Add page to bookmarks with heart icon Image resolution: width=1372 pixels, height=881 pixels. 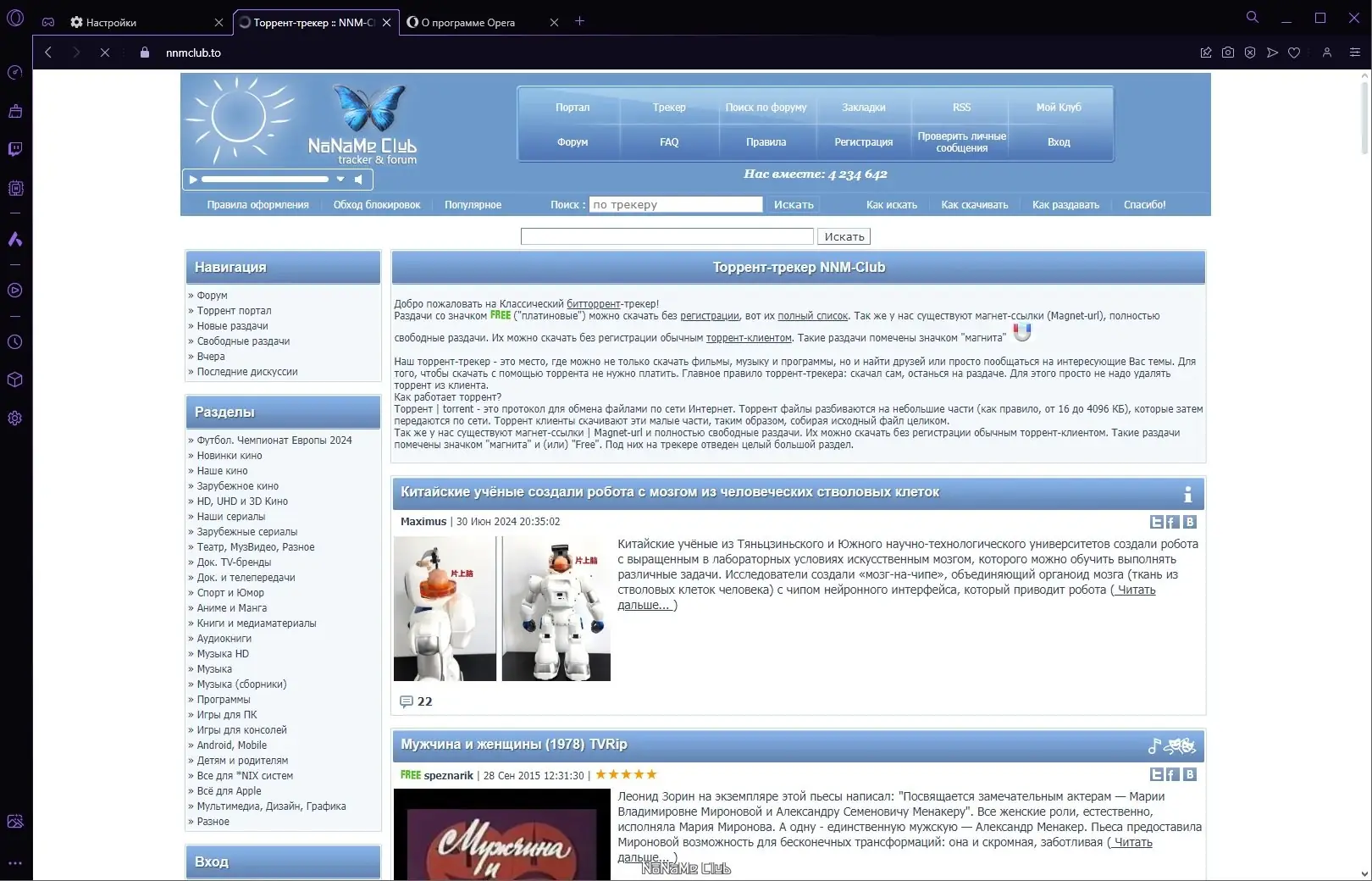pyautogui.click(x=1294, y=53)
